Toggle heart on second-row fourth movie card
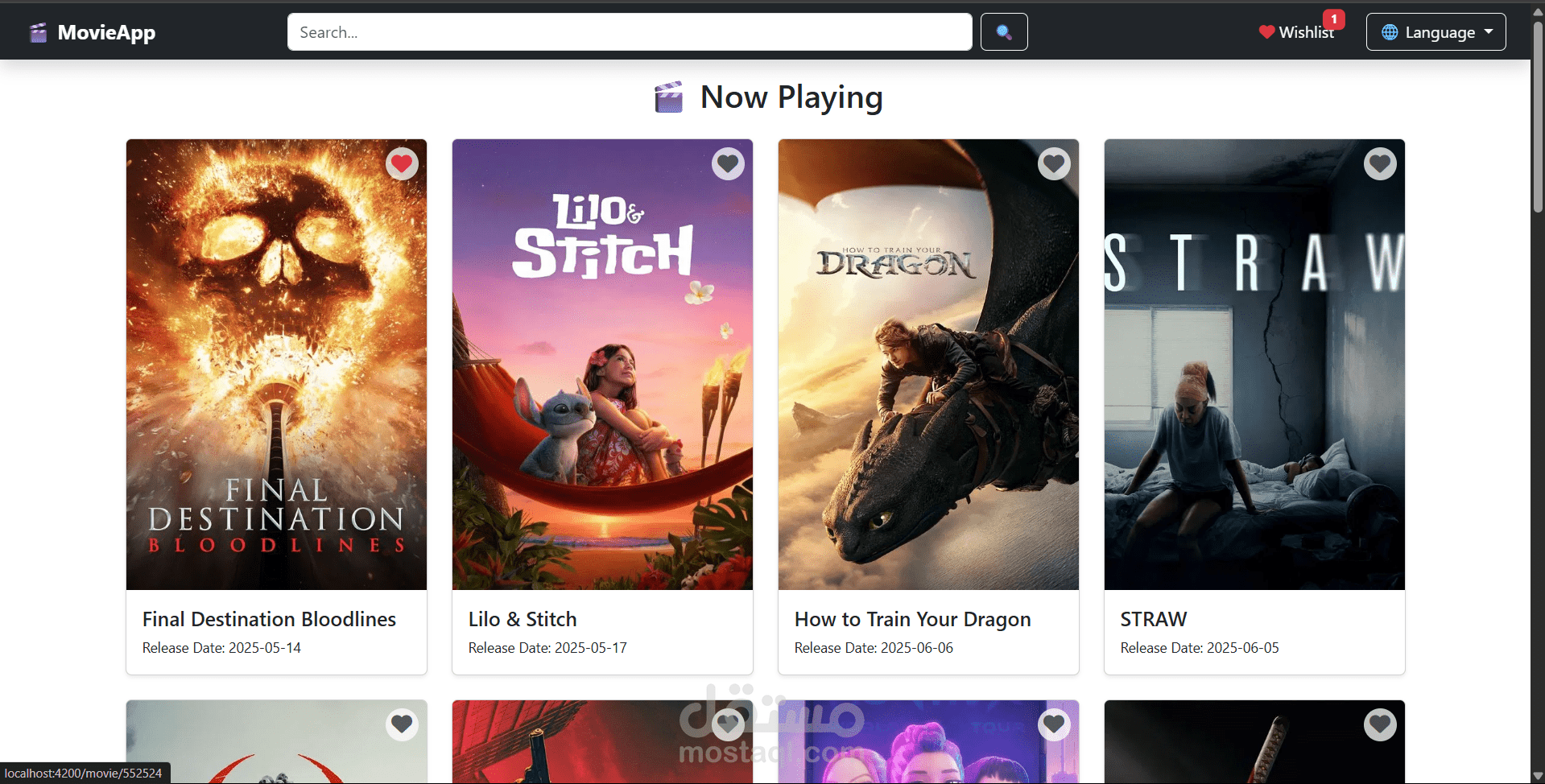This screenshot has width=1545, height=784. click(1380, 724)
